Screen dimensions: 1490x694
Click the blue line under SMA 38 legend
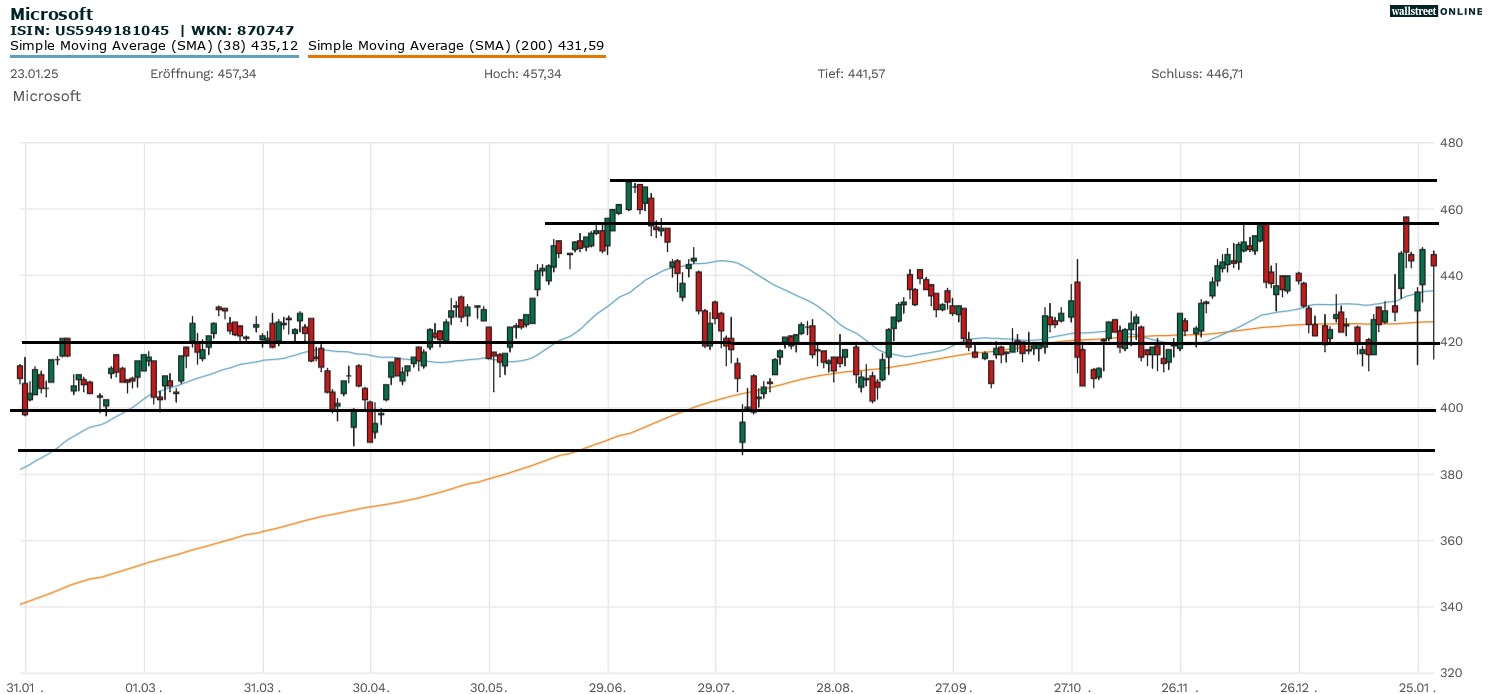[154, 56]
